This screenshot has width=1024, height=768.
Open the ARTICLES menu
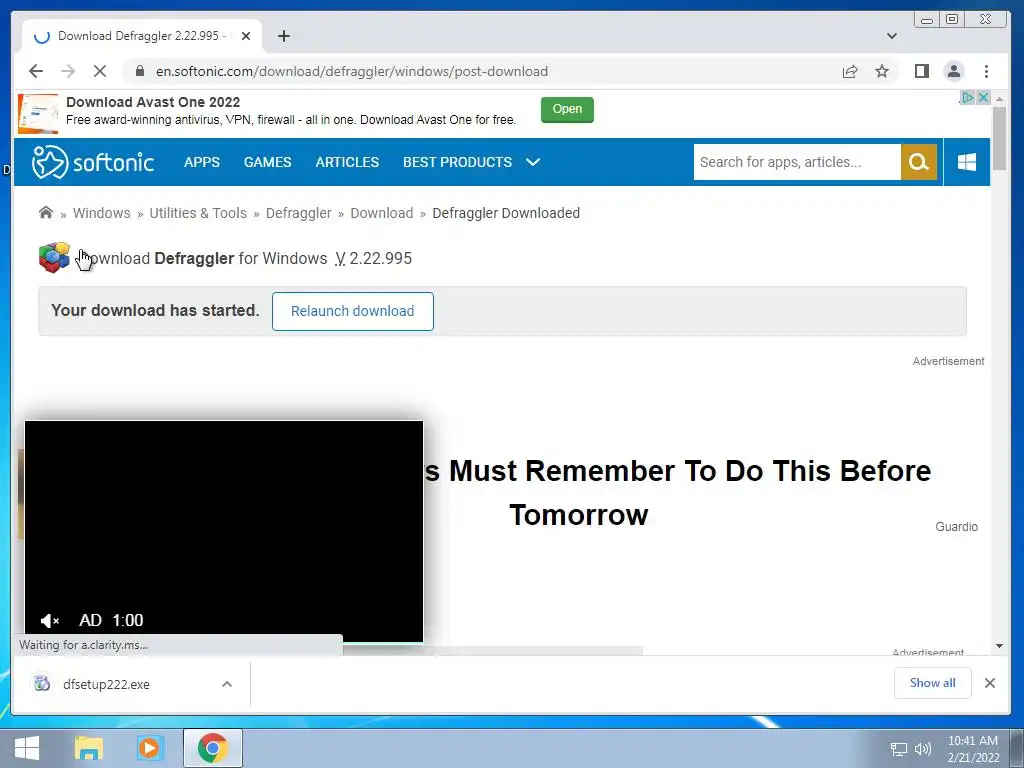click(x=347, y=162)
